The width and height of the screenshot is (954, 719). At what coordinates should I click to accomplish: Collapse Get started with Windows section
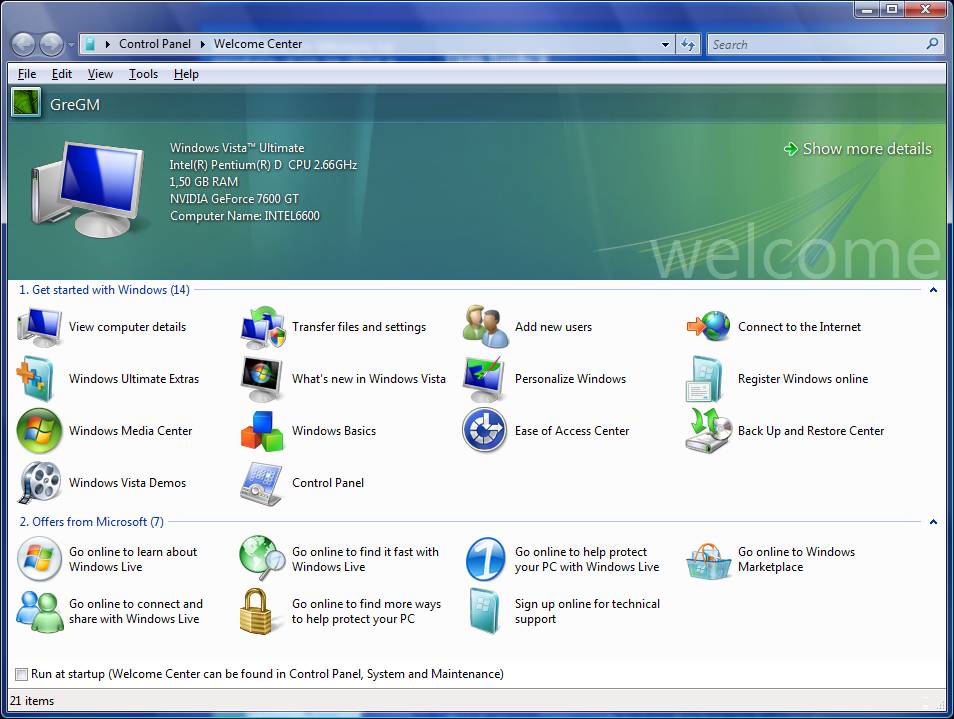(x=933, y=290)
